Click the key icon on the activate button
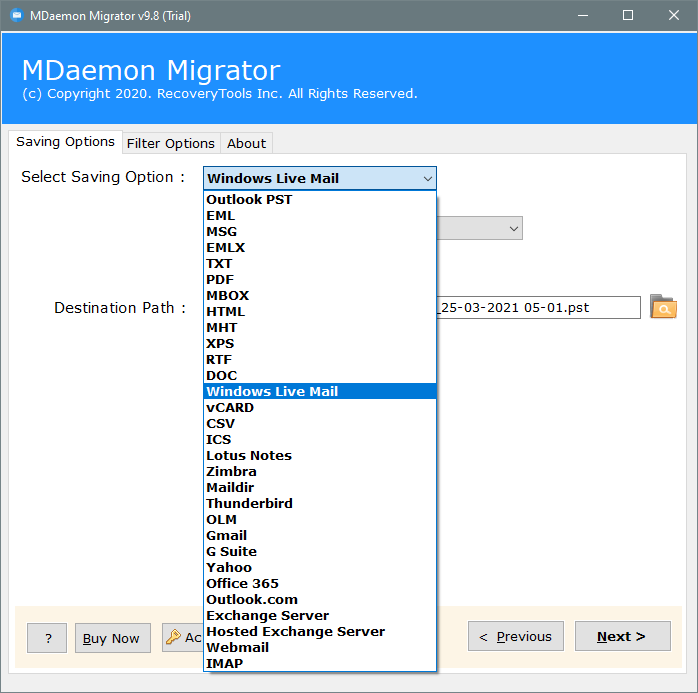Image resolution: width=698 pixels, height=693 pixels. [x=173, y=637]
